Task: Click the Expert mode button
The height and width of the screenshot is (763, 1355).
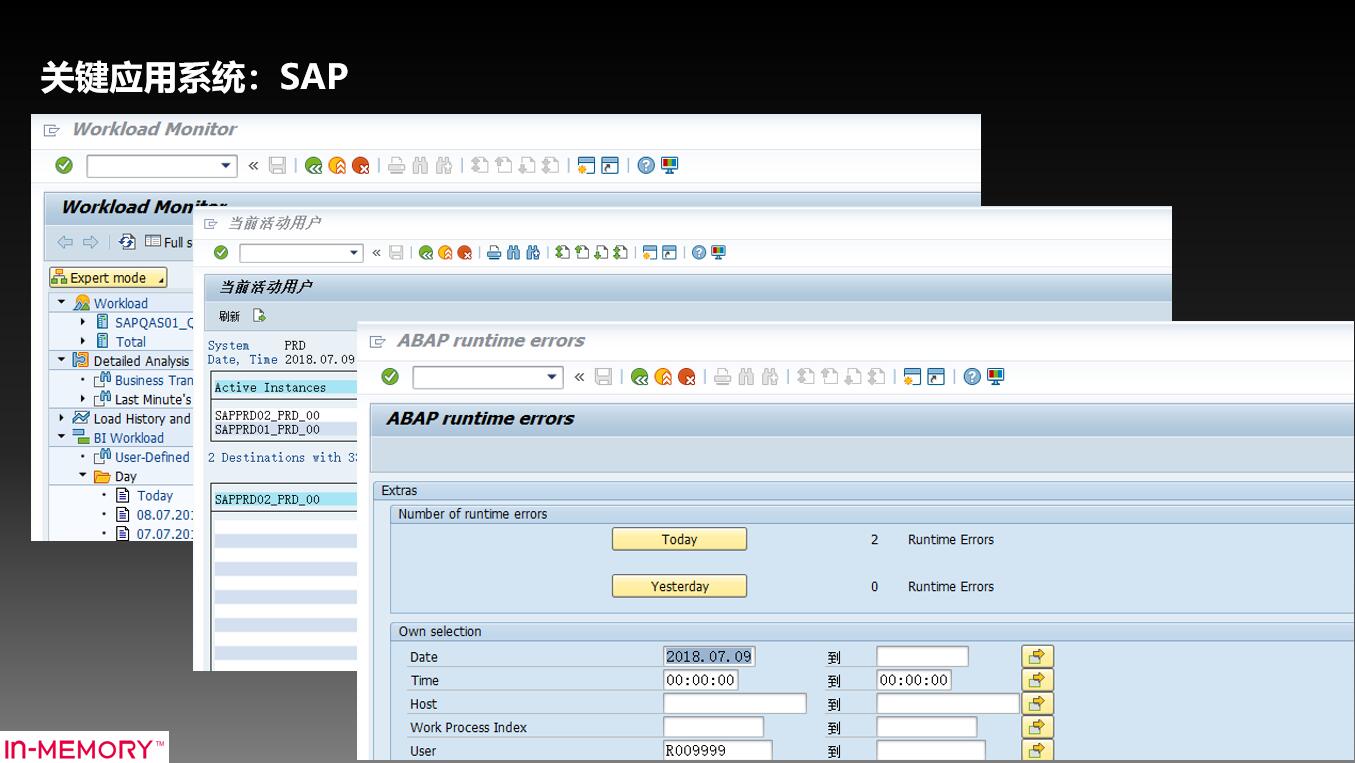Action: tap(108, 277)
